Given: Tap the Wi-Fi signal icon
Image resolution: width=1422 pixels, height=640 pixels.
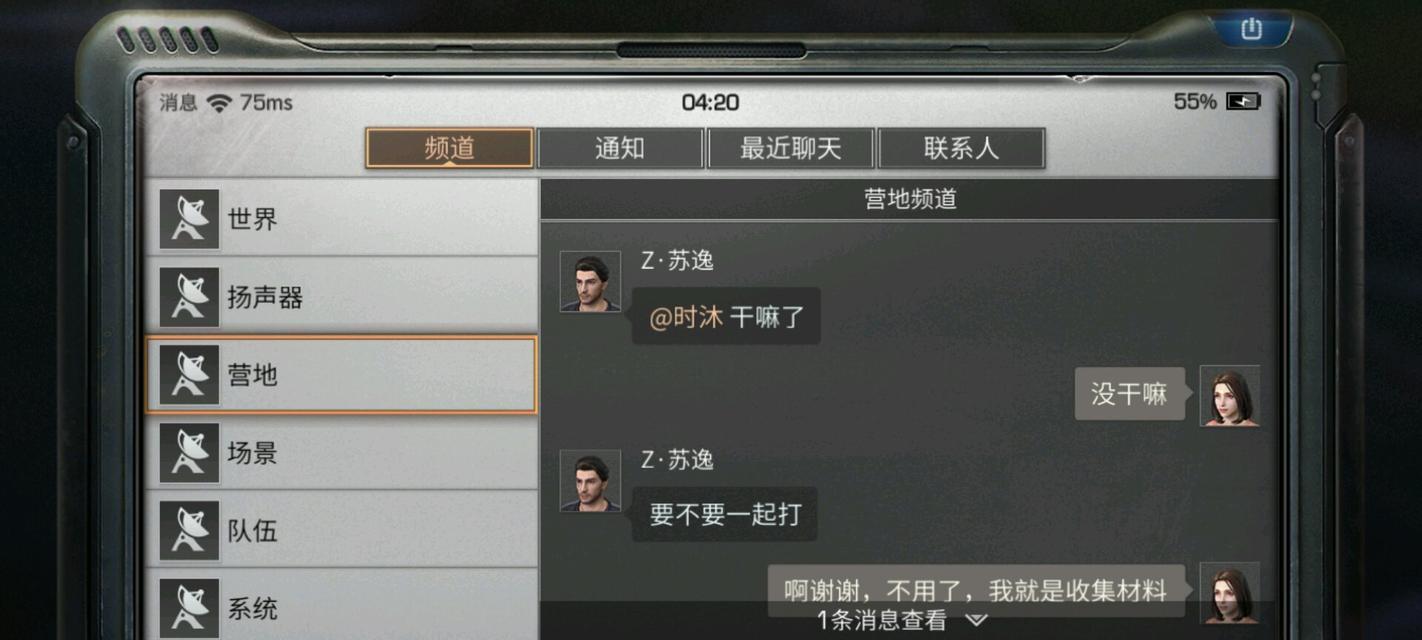Looking at the screenshot, I should pyautogui.click(x=219, y=102).
